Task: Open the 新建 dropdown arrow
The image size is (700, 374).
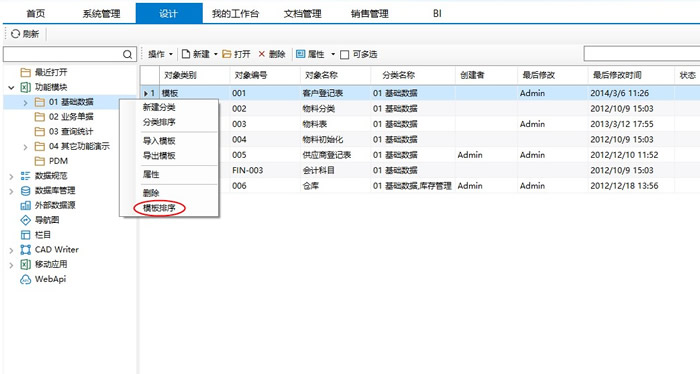Action: click(x=216, y=54)
